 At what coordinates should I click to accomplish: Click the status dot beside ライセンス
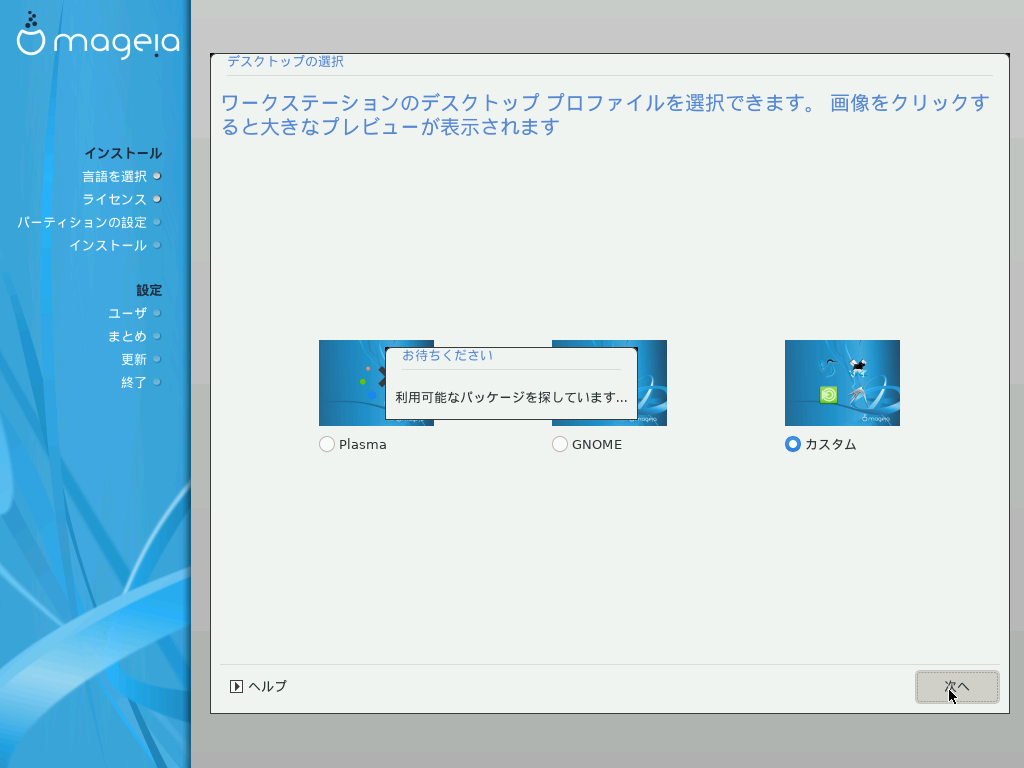tap(157, 199)
